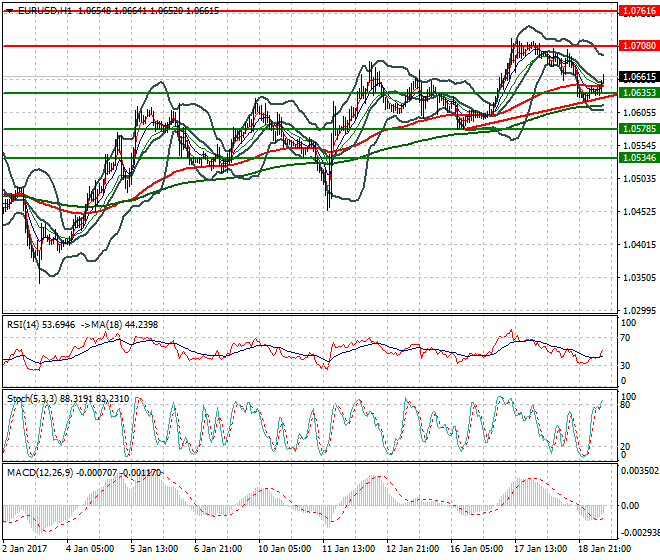Screen dimensions: 660x560
Task: Click the 1.05545 price scale value
Action: pos(639,146)
